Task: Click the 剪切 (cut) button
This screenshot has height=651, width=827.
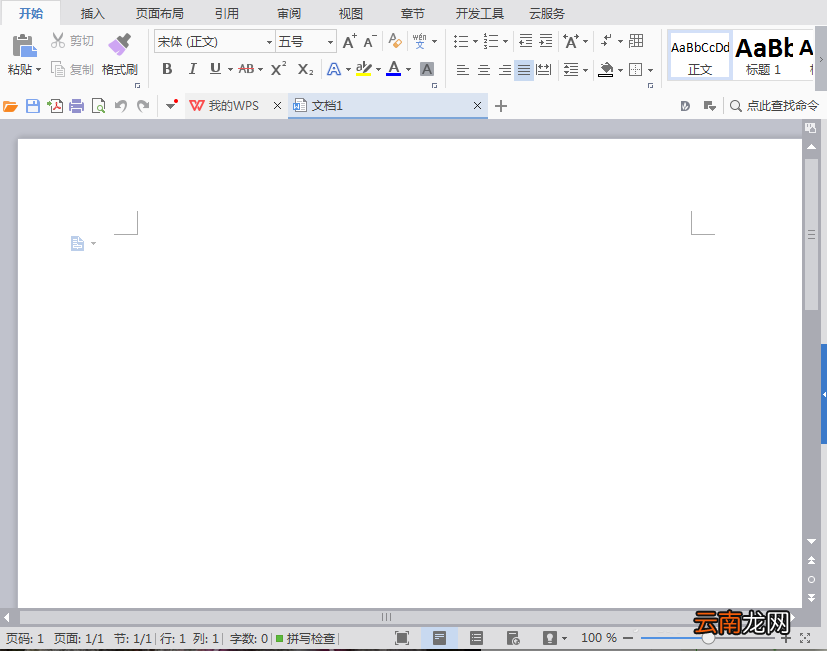Action: coord(73,41)
